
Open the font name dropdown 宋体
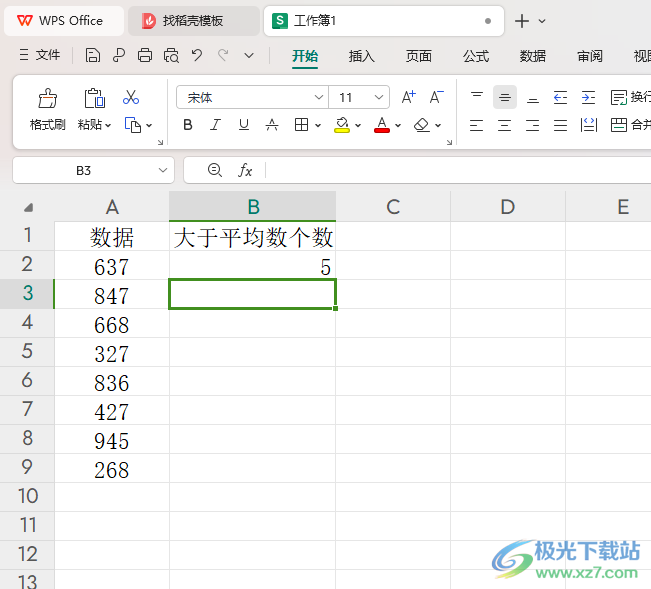(x=252, y=98)
